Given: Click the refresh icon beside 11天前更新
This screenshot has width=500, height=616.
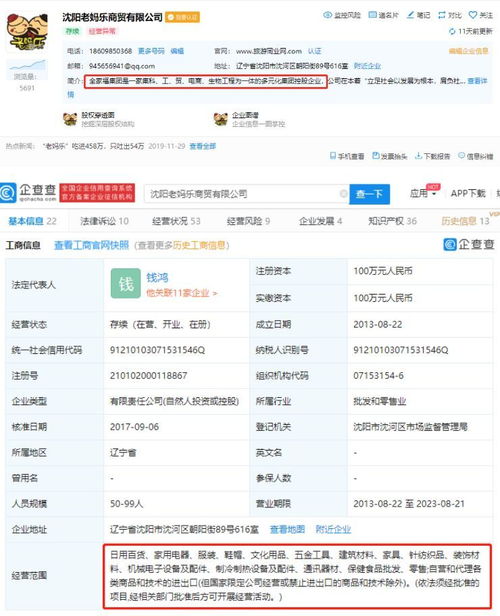Looking at the screenshot, I should 452,31.
